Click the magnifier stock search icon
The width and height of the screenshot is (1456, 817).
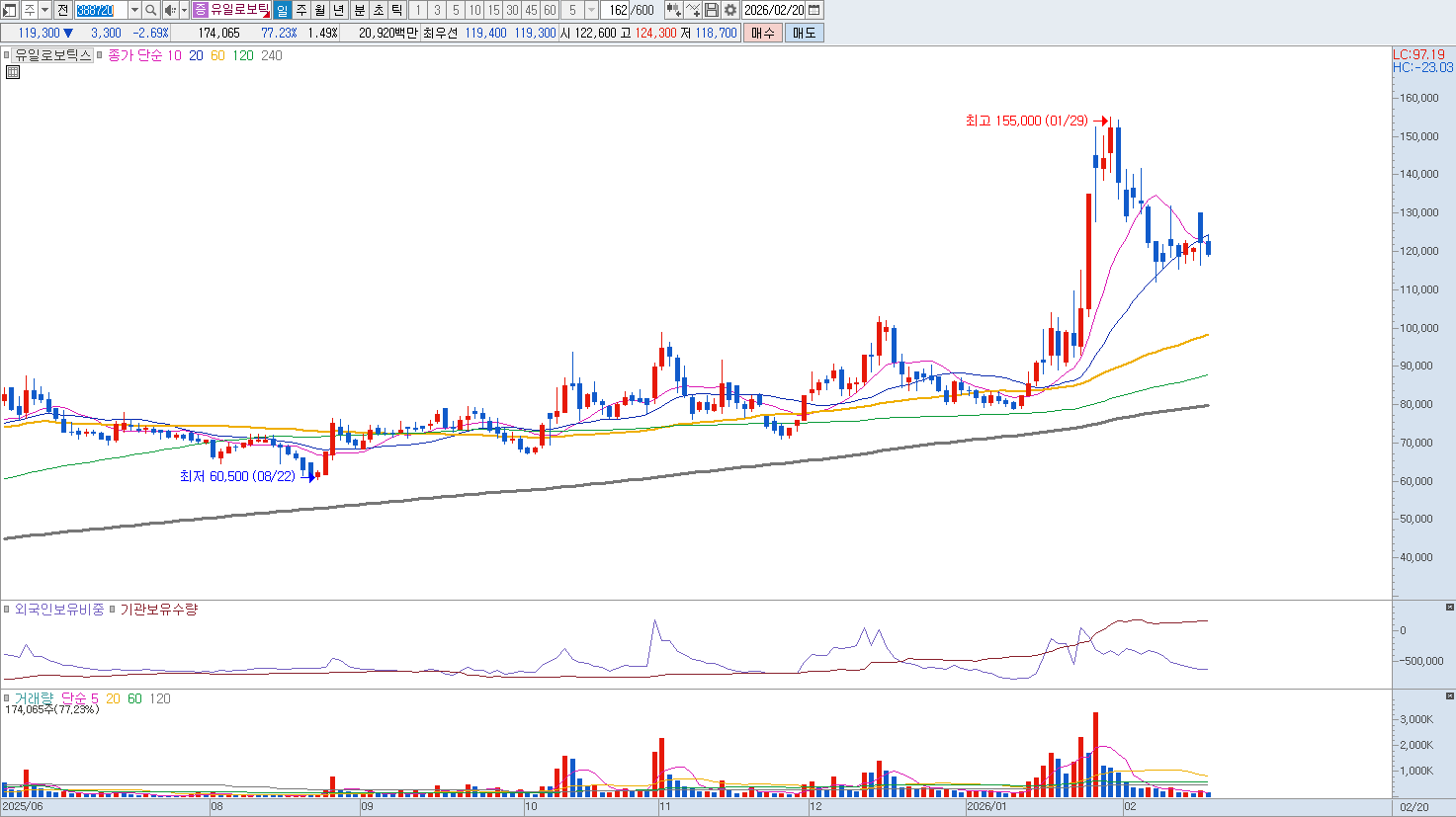[x=151, y=10]
